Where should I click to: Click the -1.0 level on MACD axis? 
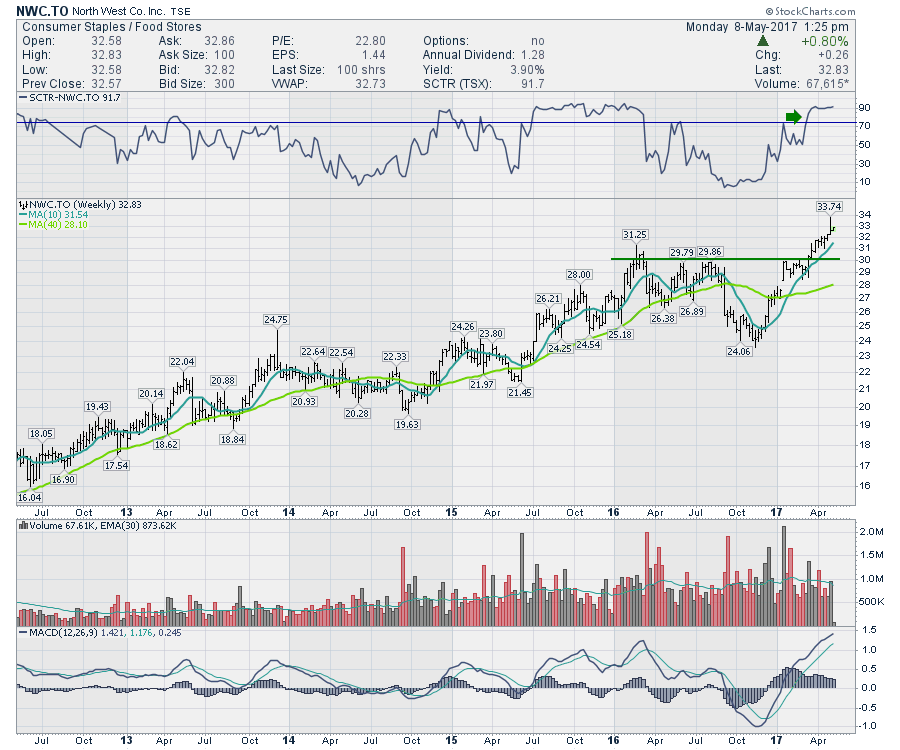point(869,726)
